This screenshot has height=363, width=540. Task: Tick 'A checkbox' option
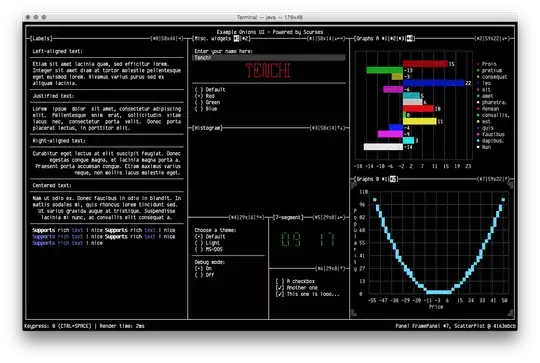295,281
